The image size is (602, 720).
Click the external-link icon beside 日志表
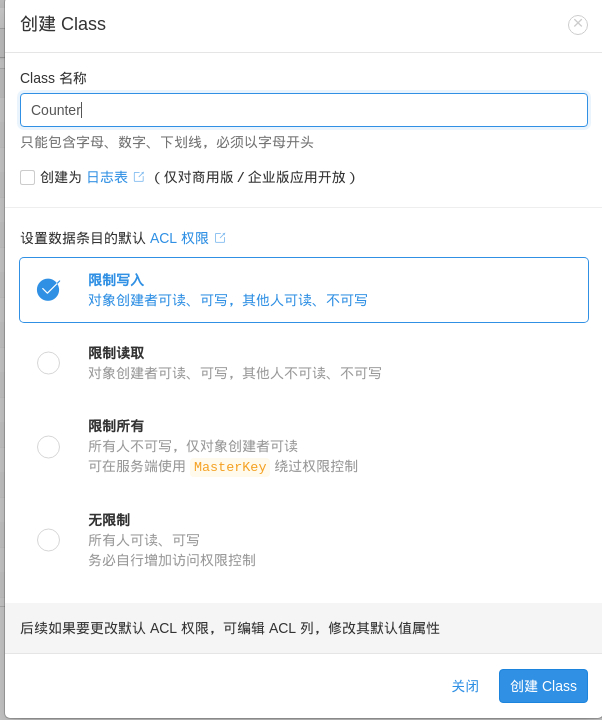(139, 177)
